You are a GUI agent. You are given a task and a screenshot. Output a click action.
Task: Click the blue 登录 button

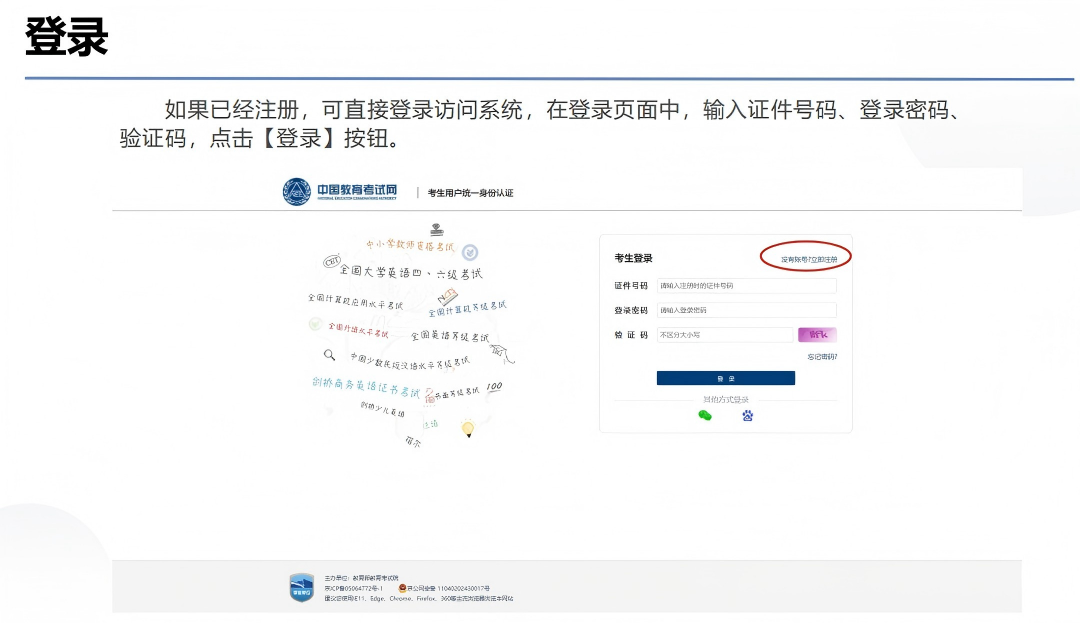click(x=725, y=378)
